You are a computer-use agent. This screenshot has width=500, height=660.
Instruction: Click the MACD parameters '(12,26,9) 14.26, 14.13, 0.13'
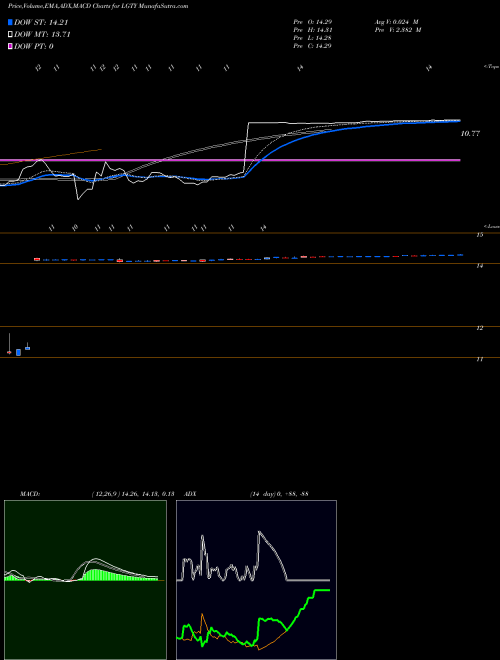(x=133, y=494)
